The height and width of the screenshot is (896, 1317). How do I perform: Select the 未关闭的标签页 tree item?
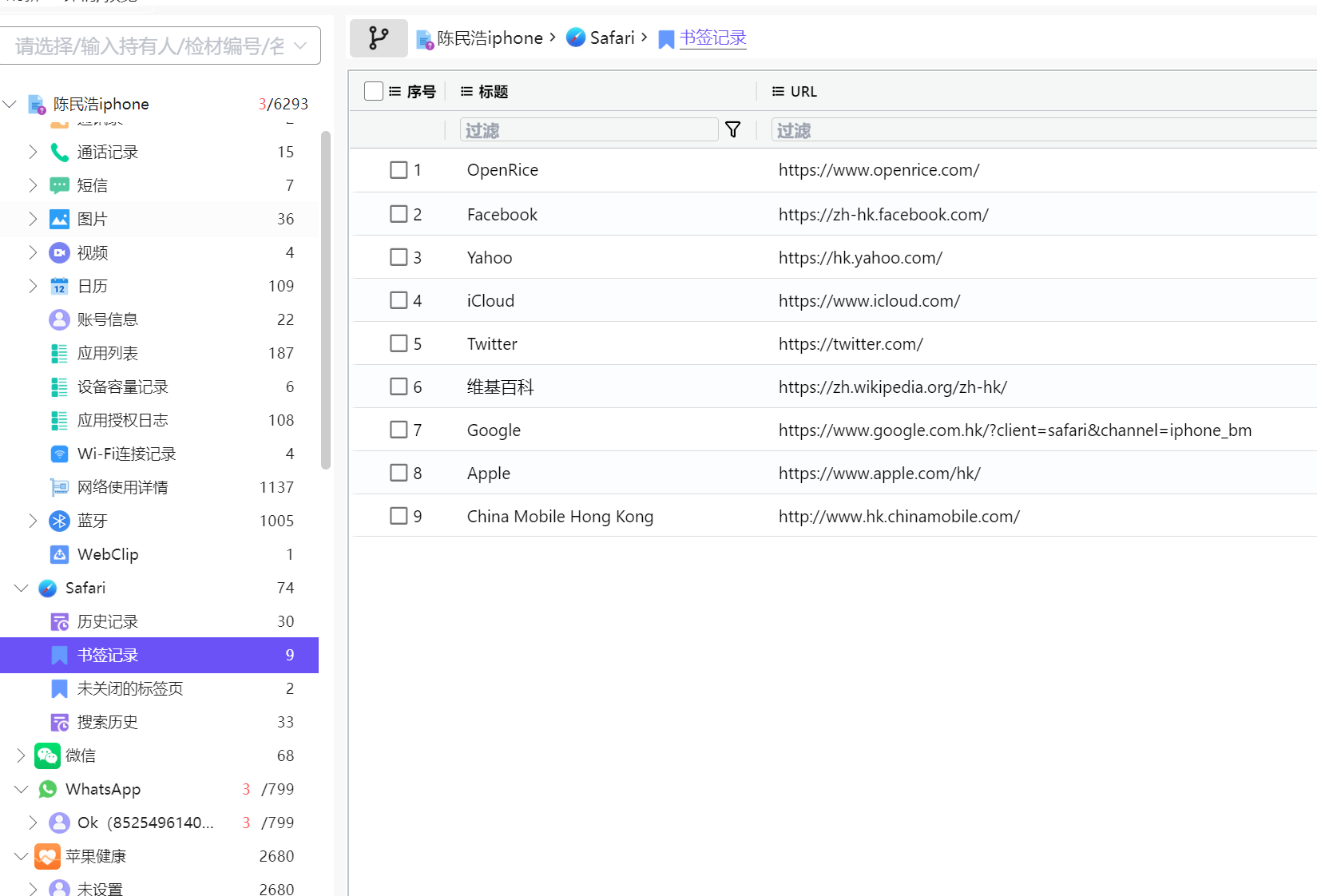(x=160, y=688)
